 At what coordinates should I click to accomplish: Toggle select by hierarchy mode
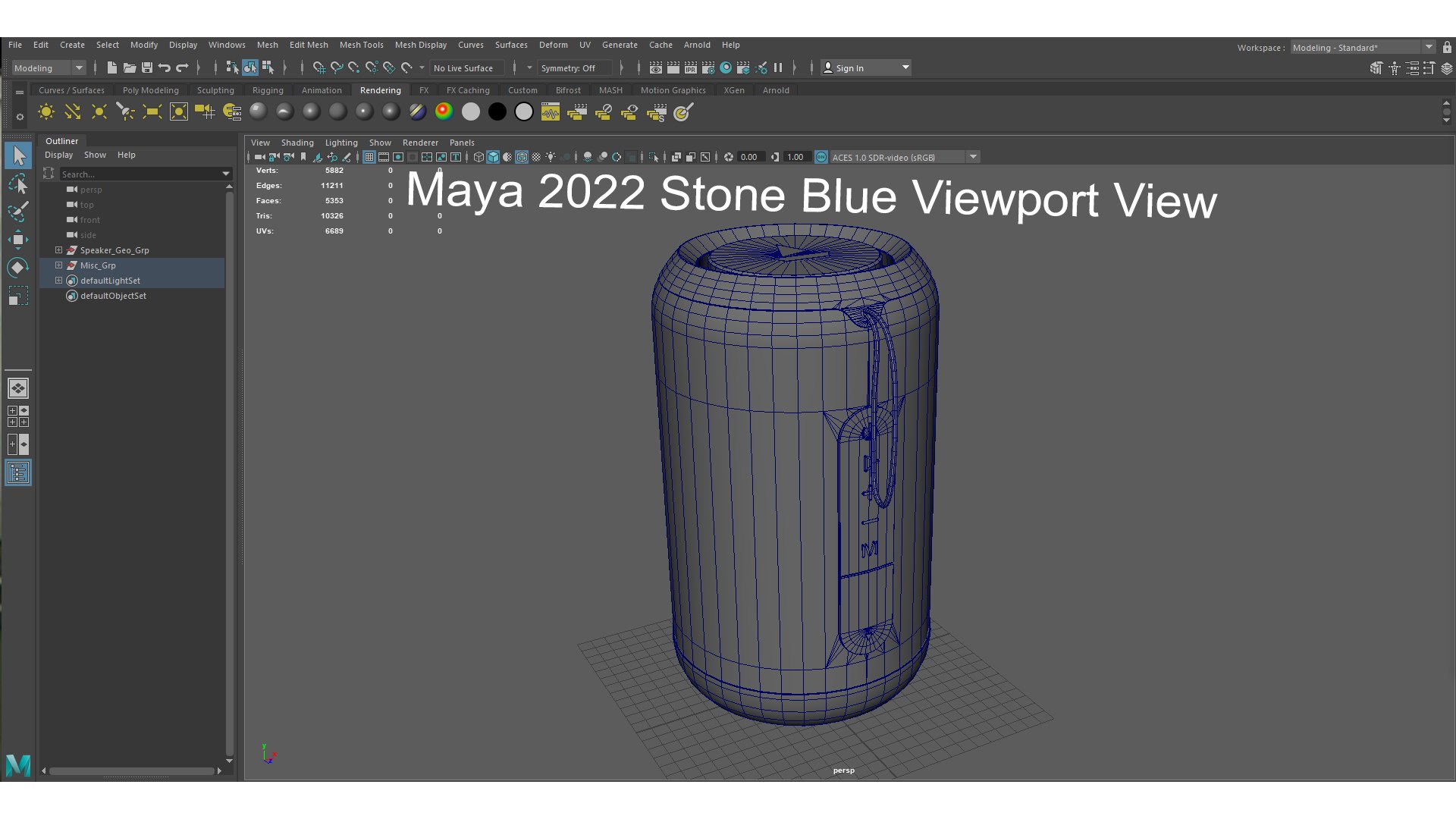pos(232,67)
